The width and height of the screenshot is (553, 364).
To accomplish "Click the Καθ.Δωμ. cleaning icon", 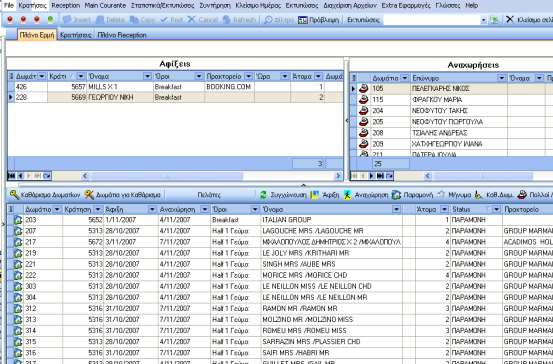I will click(x=479, y=195).
